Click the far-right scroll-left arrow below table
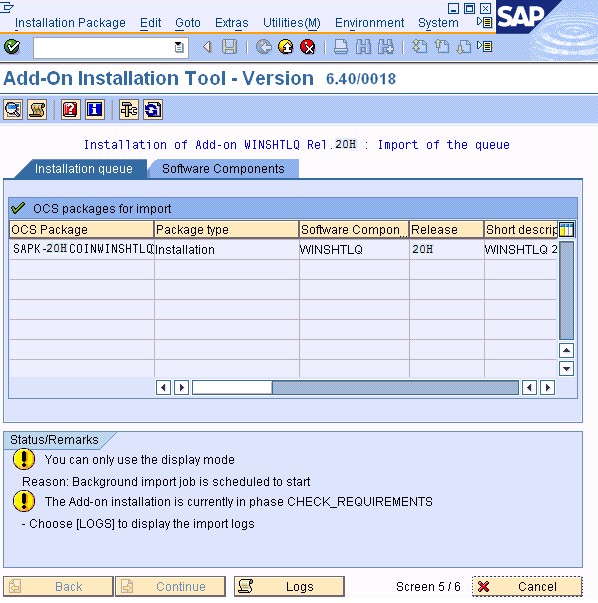598x603 pixels. 530,387
